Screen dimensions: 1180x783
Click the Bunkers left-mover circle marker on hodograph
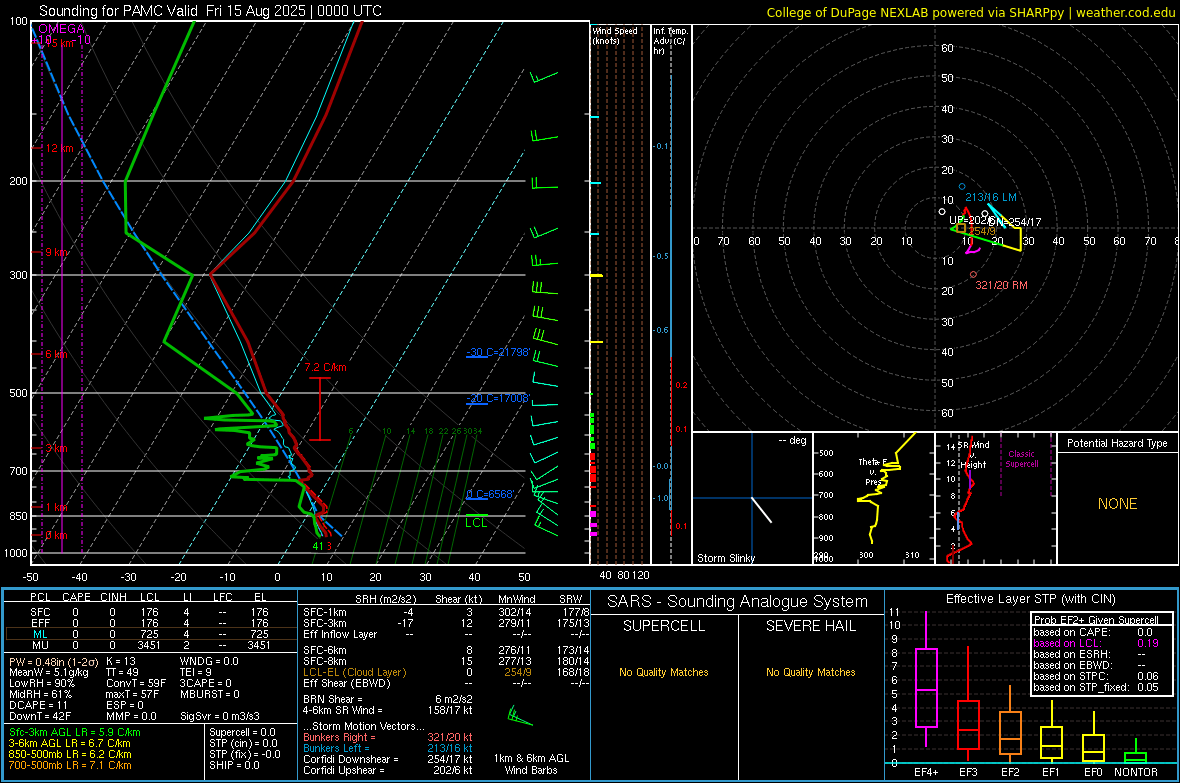coord(962,187)
